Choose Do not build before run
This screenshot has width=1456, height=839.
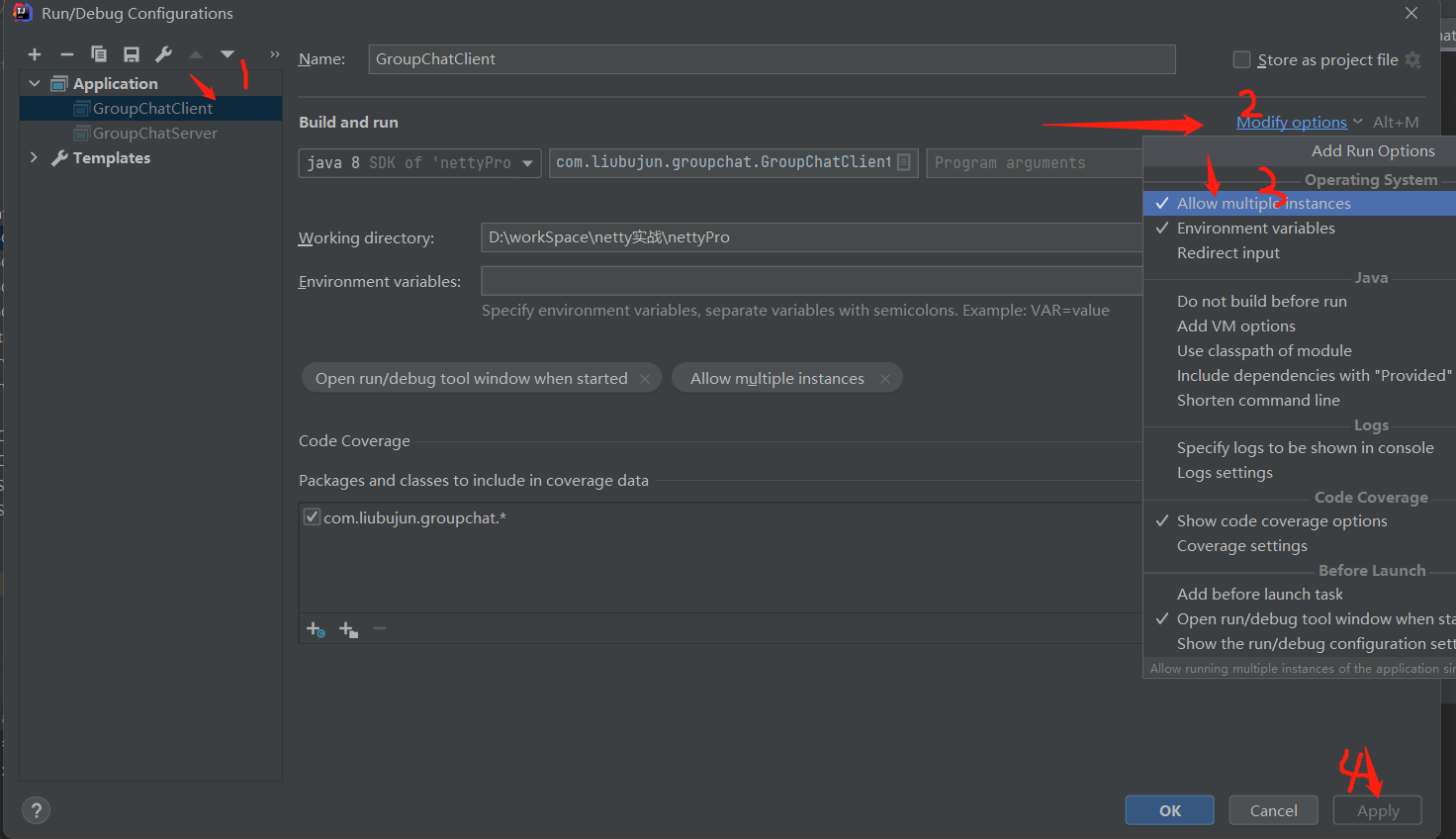(1300, 302)
